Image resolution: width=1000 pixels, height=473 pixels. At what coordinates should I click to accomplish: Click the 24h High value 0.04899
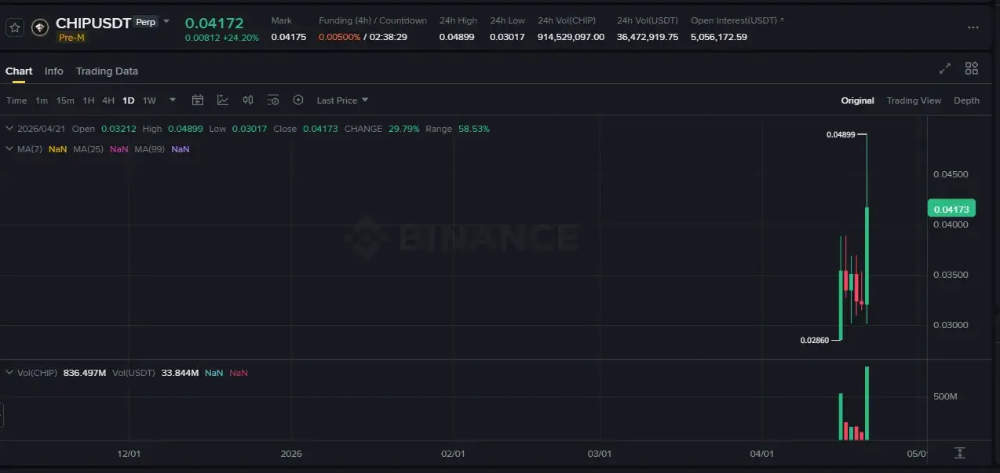(x=457, y=37)
